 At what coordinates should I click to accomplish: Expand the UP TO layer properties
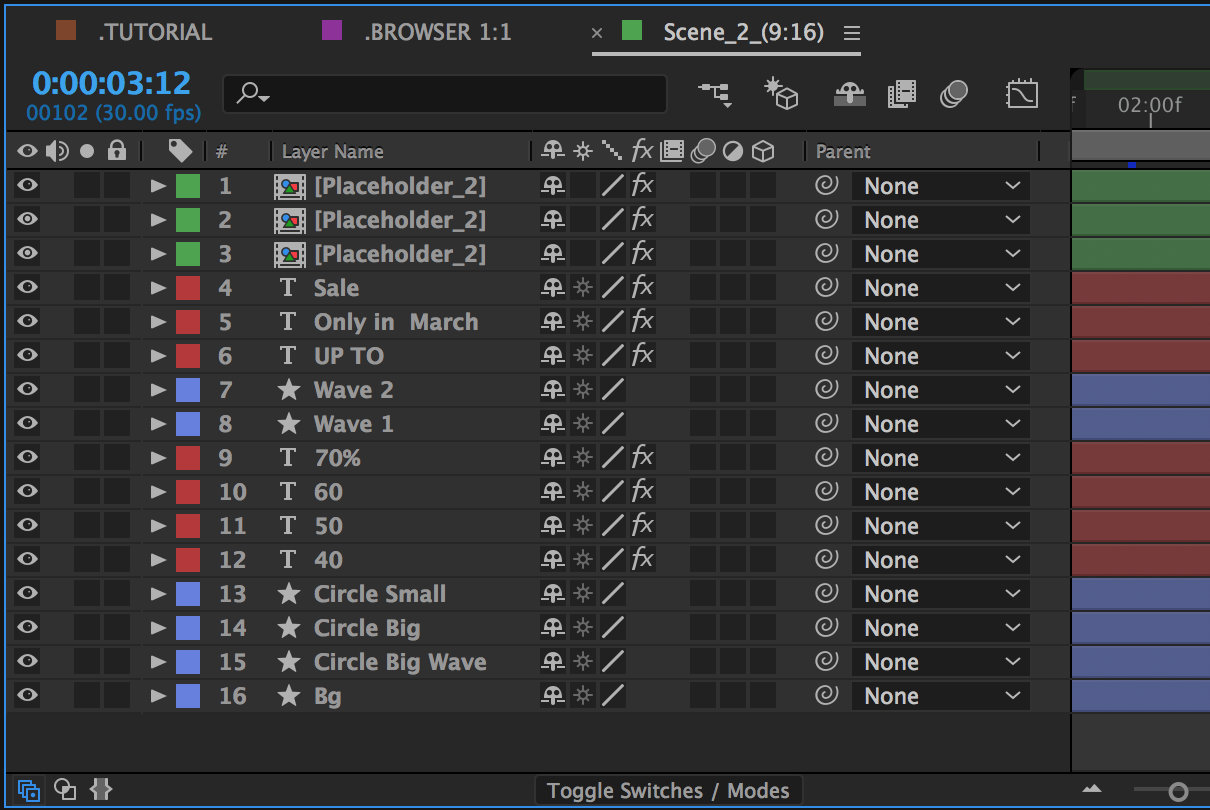158,356
